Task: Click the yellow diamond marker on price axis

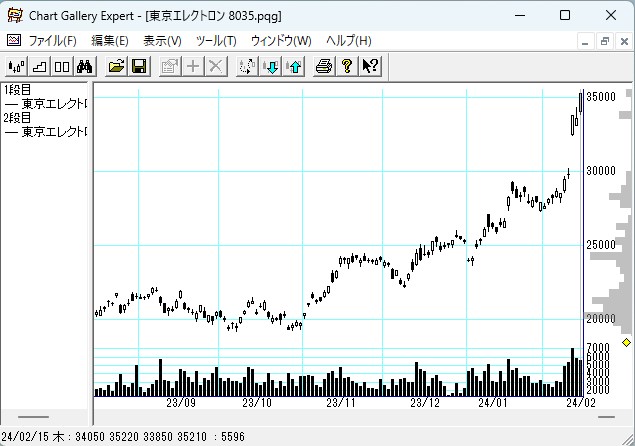Action: click(x=626, y=343)
